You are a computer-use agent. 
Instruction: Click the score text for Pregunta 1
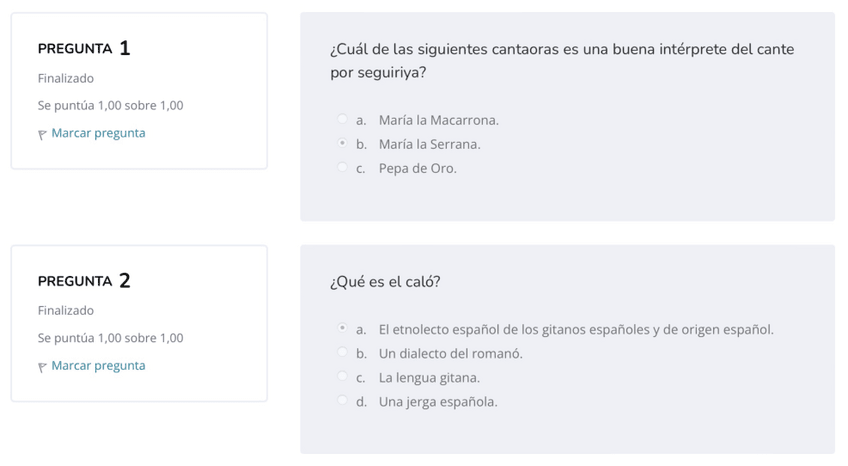click(x=110, y=106)
